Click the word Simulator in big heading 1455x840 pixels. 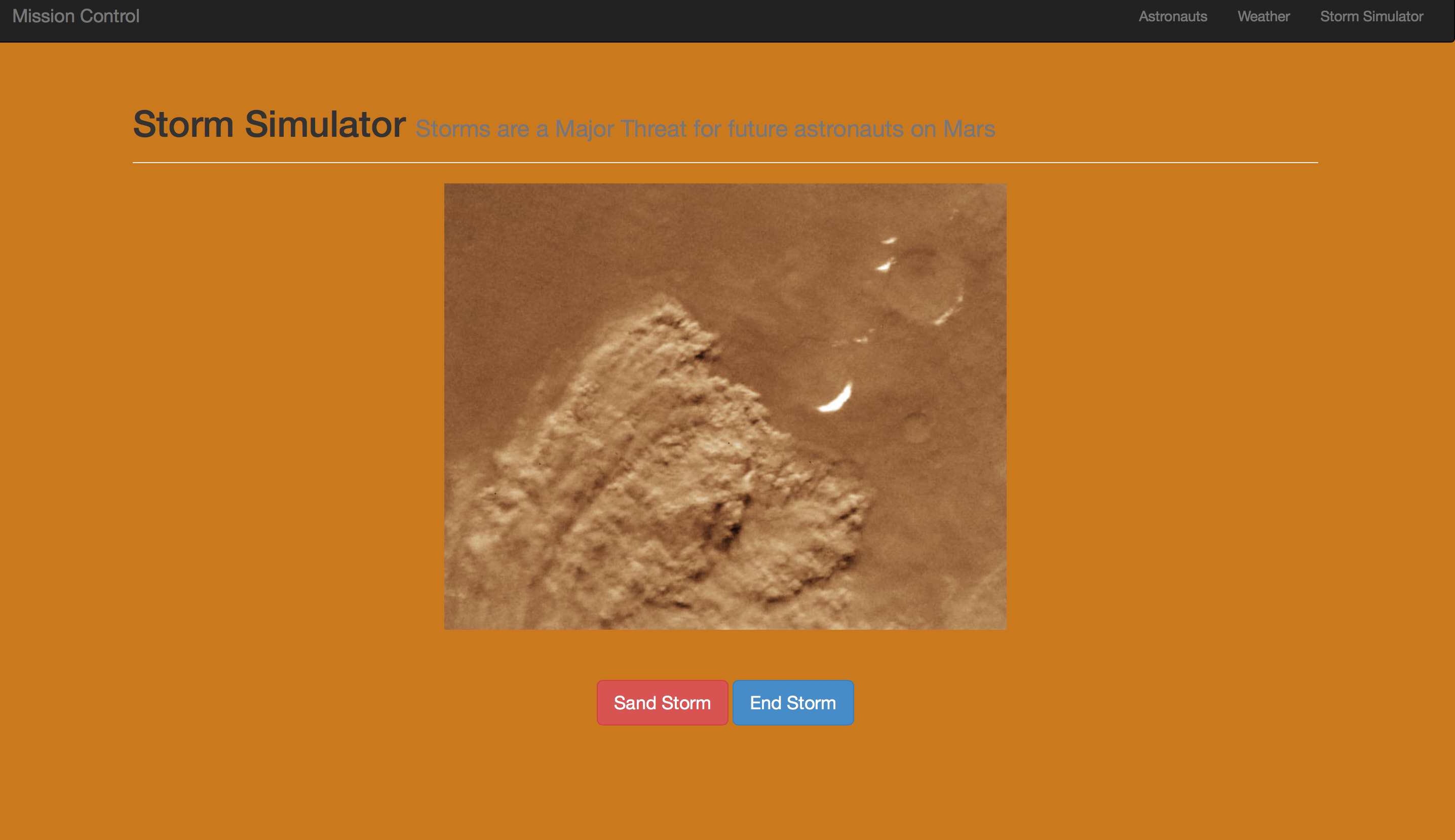pyautogui.click(x=325, y=124)
